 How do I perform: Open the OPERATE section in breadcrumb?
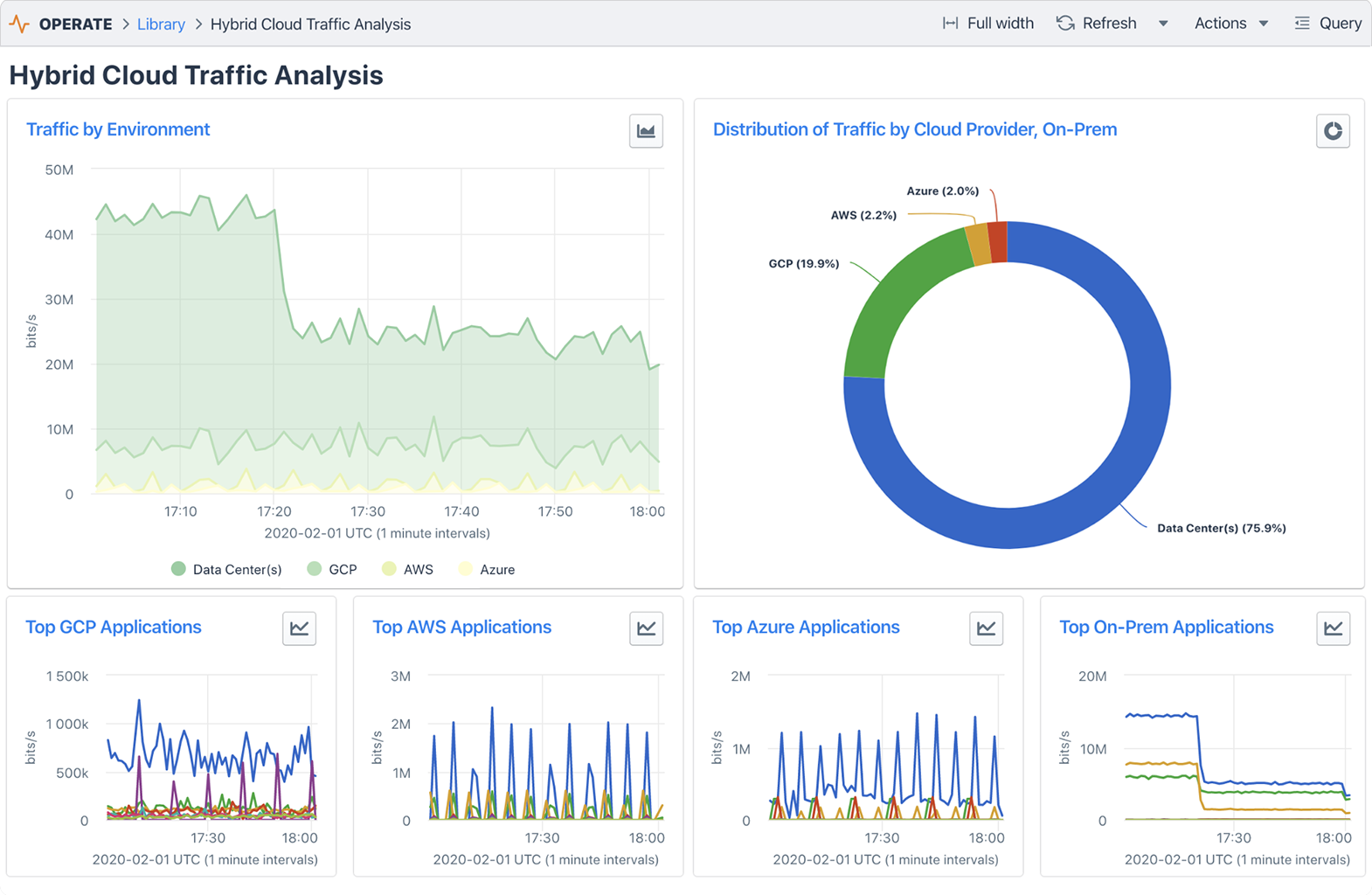pyautogui.click(x=75, y=24)
